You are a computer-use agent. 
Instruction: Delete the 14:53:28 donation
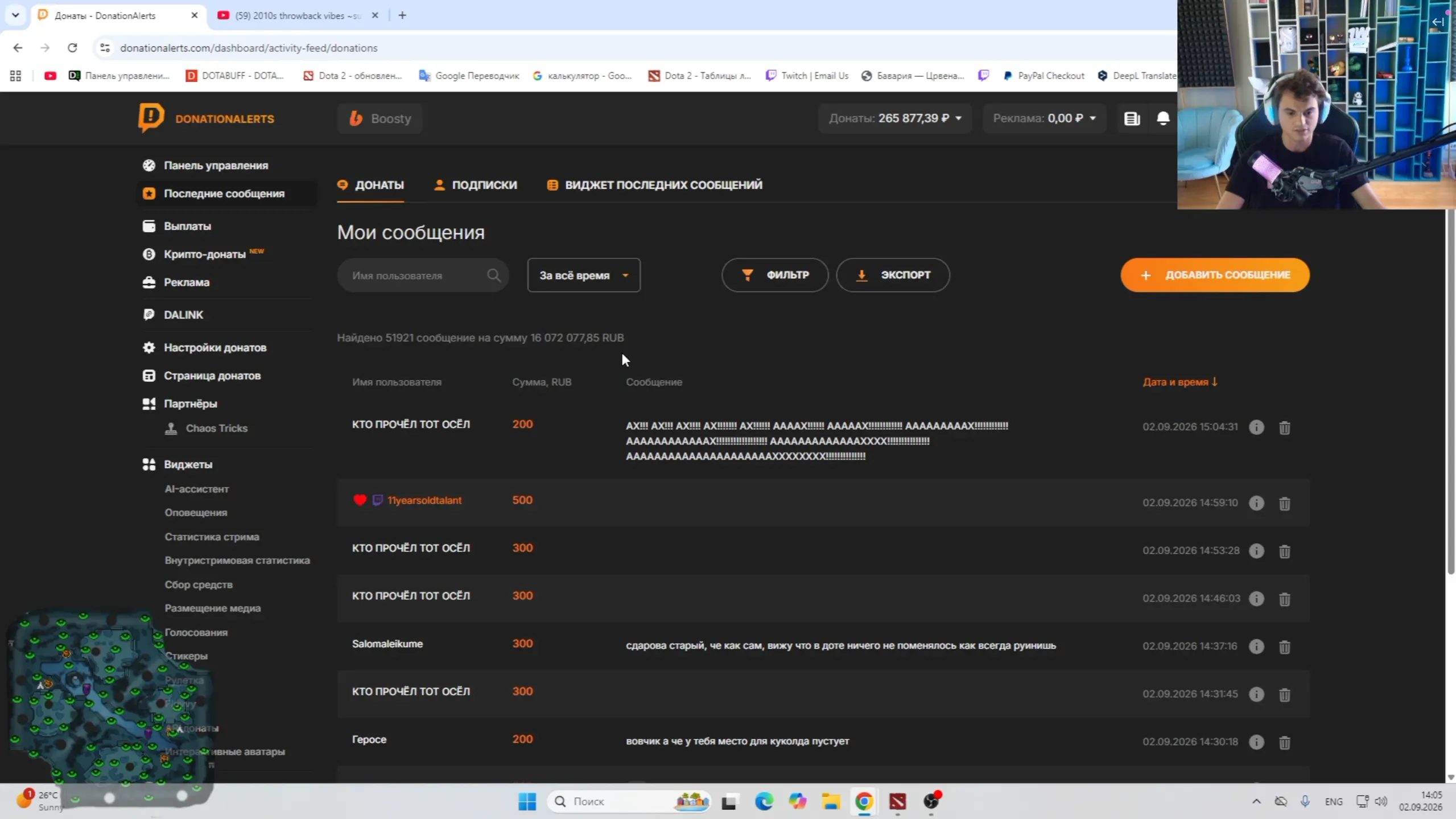point(1284,552)
